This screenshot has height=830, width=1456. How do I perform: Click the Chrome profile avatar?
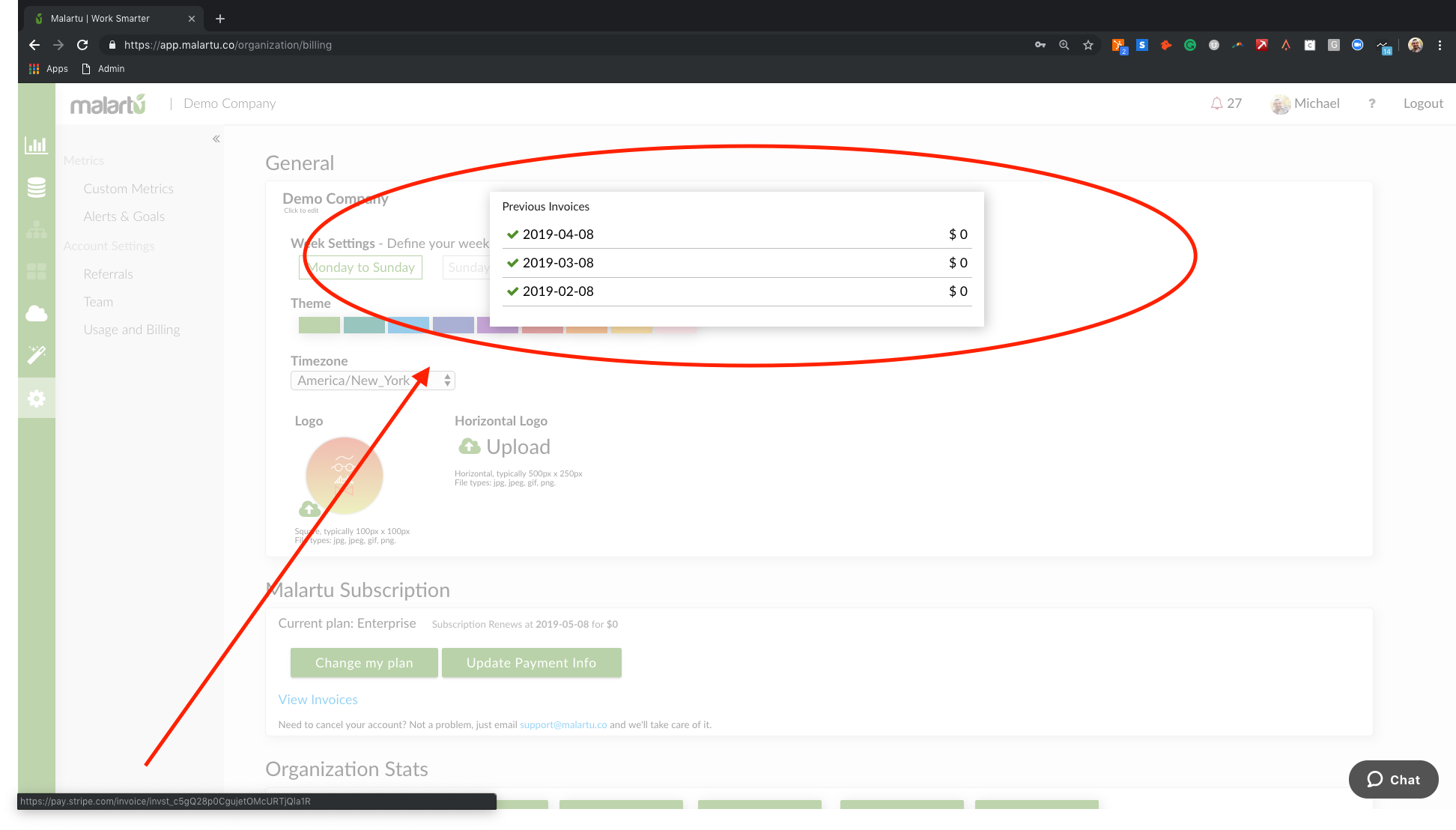pyautogui.click(x=1415, y=45)
